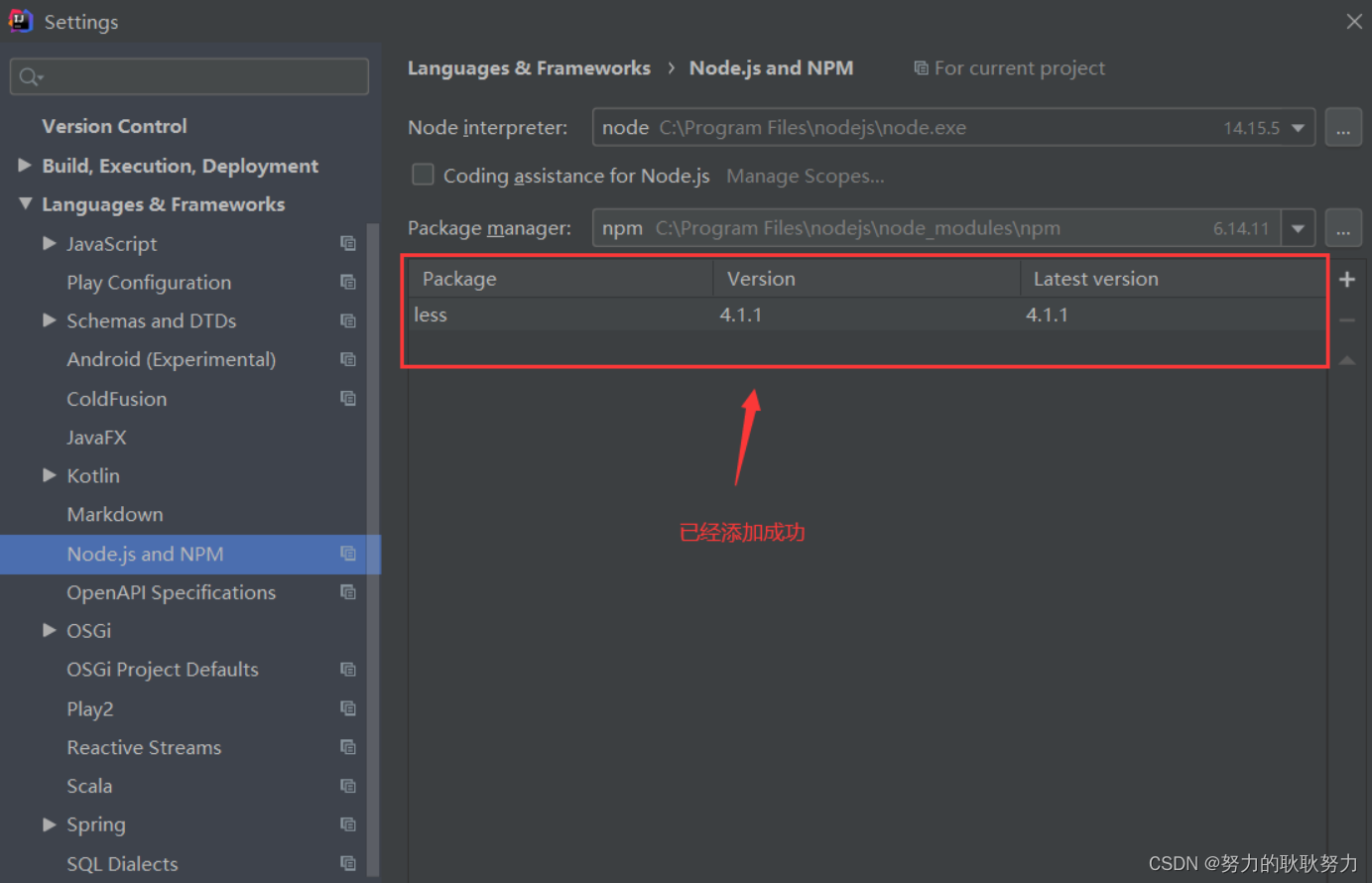This screenshot has width=1372, height=883.
Task: Click the project-level icon beside OSGi Project Defaults
Action: (x=347, y=670)
